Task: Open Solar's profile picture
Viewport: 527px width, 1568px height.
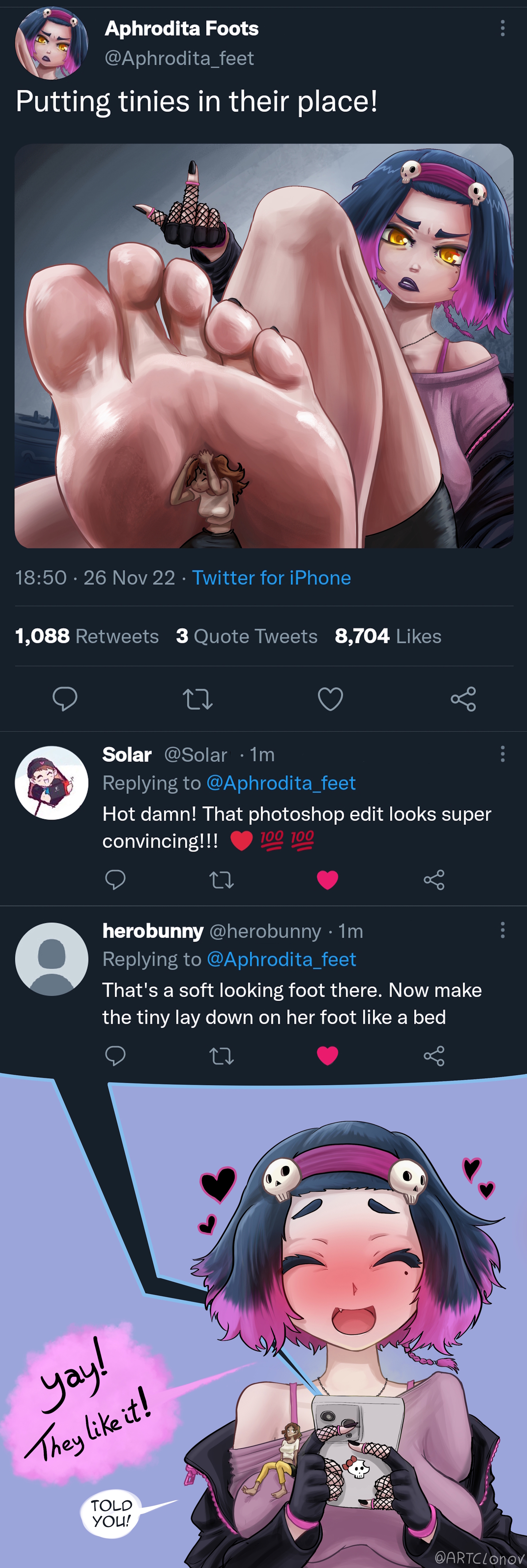Action: (x=52, y=783)
